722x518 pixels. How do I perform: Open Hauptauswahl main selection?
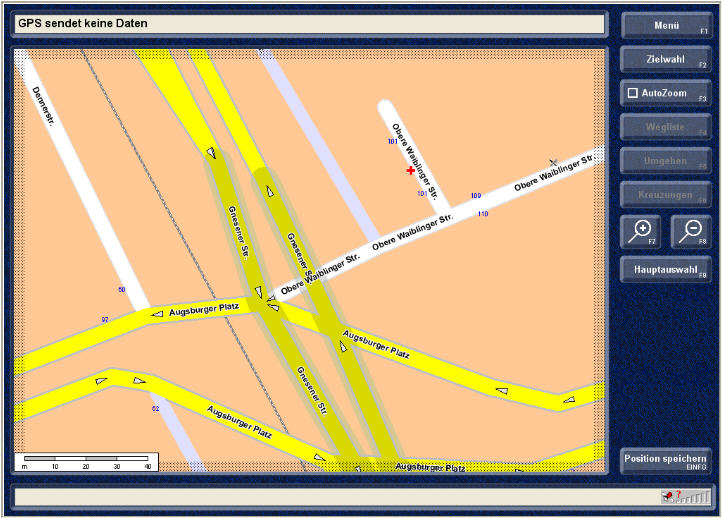pyautogui.click(x=666, y=269)
